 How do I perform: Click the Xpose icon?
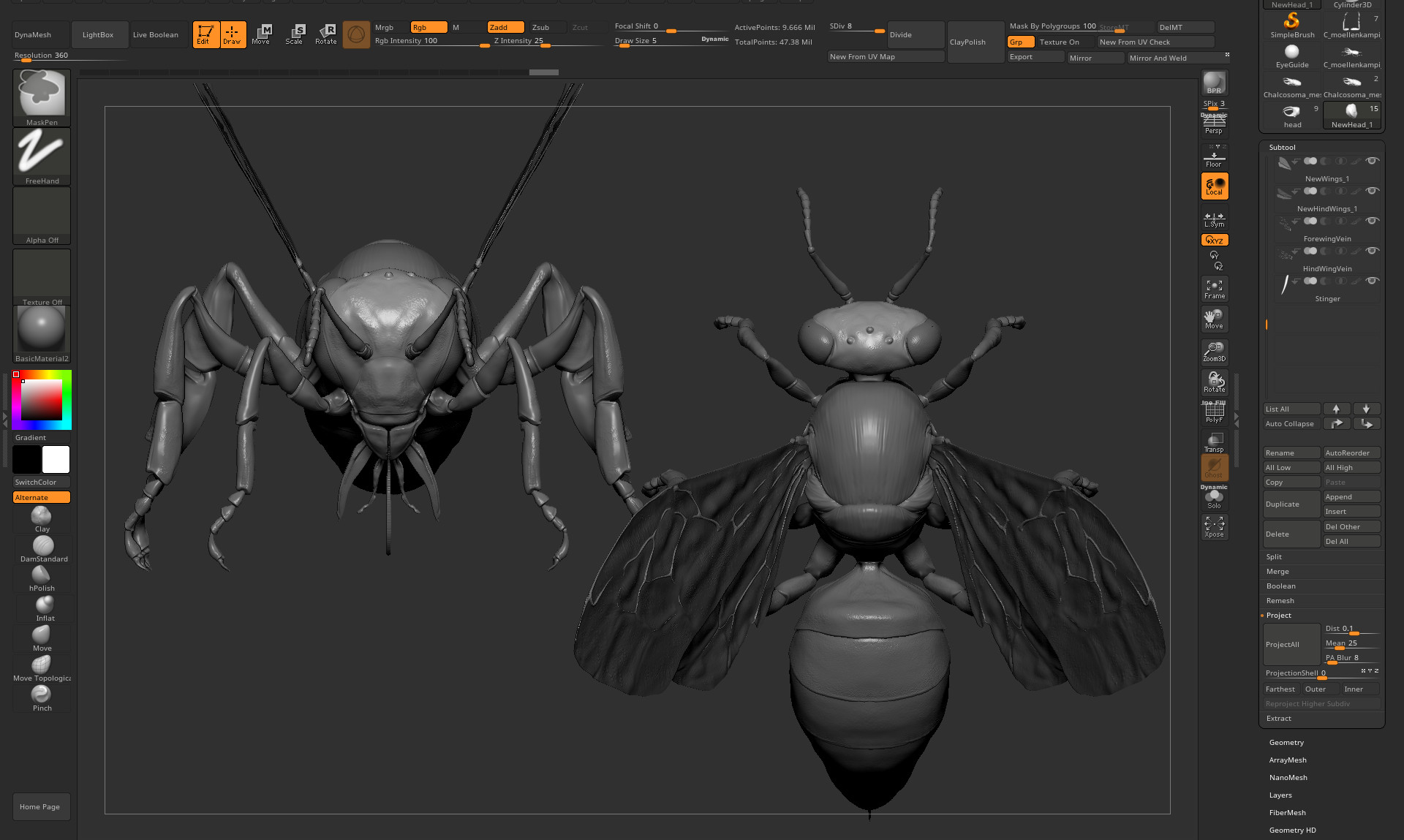click(1214, 526)
